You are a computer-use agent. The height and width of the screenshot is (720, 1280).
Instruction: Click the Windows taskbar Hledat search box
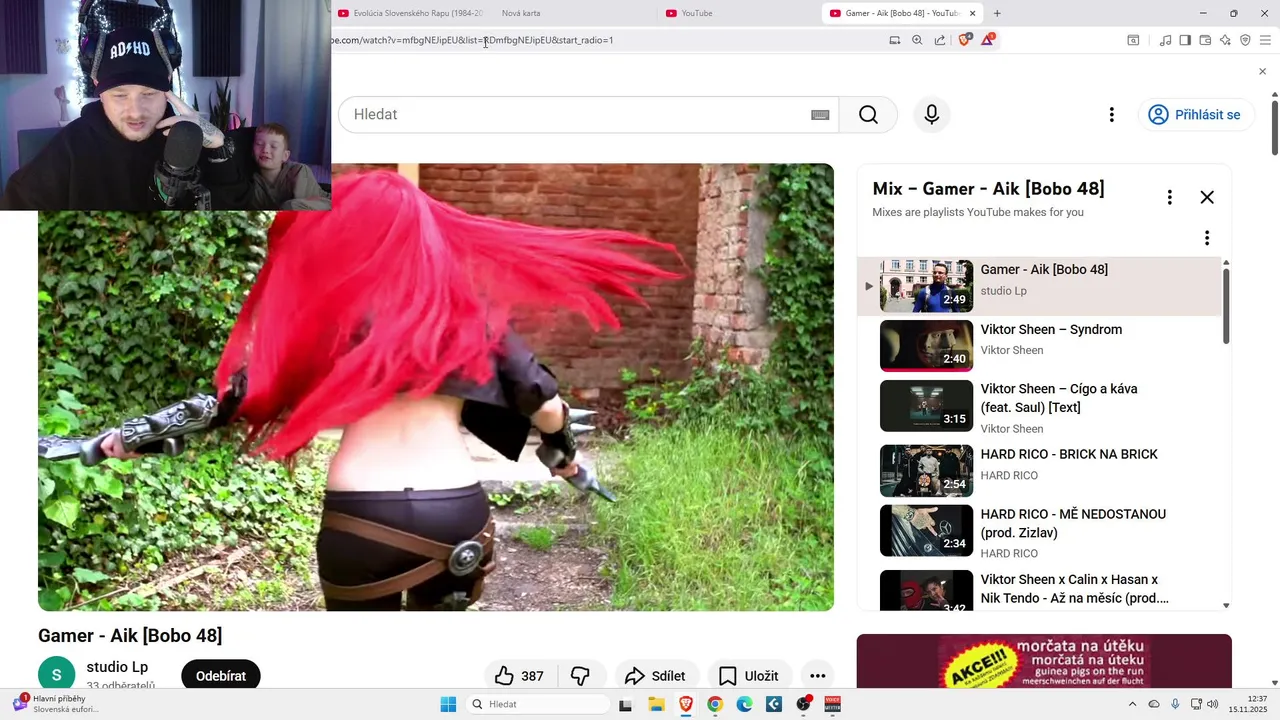tap(538, 704)
